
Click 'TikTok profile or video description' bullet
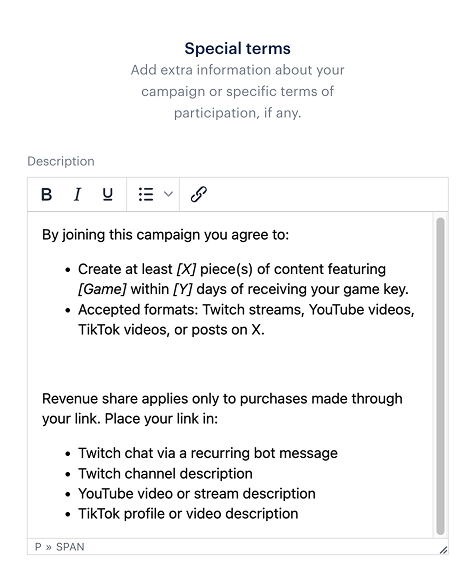[188, 514]
